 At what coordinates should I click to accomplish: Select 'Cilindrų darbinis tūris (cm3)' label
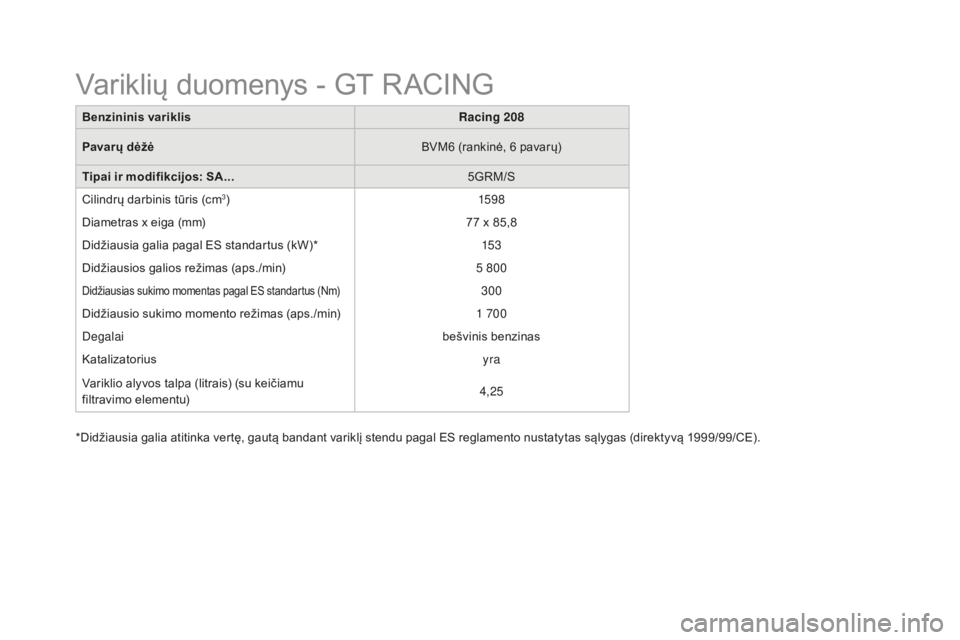click(x=156, y=200)
